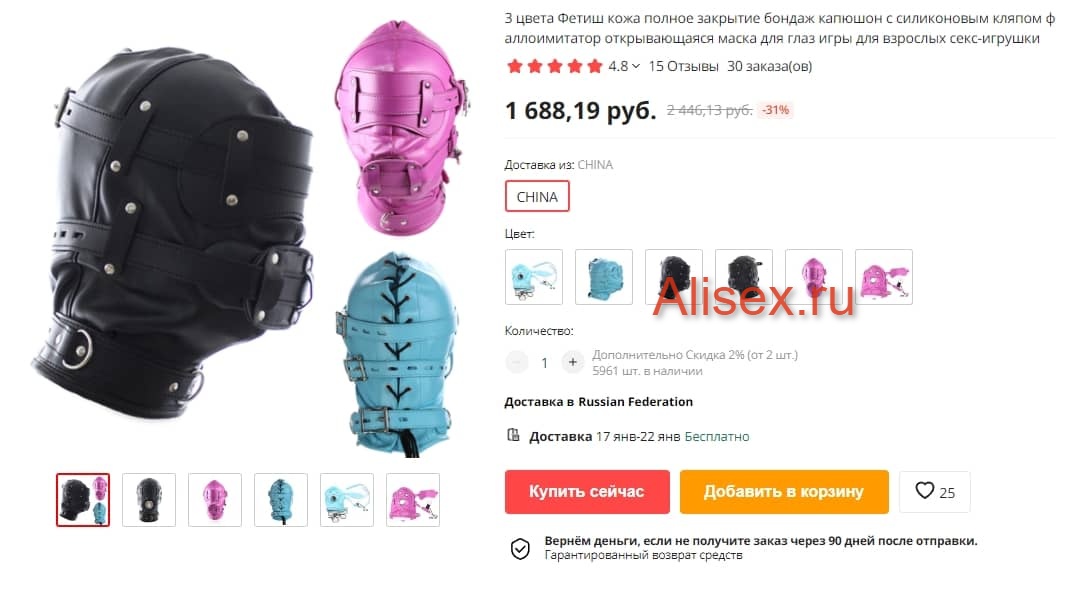The image size is (1079, 593).
Task: Click the buyer protection shield icon
Action: coord(520,548)
